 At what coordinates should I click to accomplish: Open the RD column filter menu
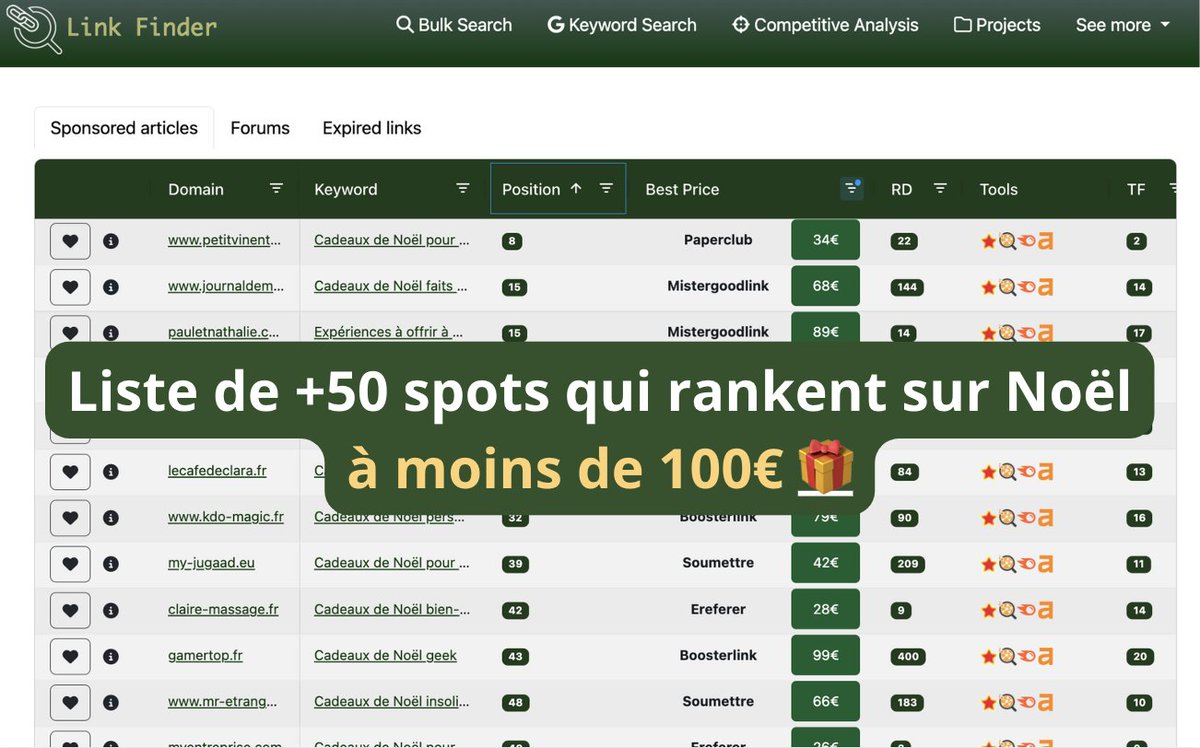pyautogui.click(x=940, y=188)
